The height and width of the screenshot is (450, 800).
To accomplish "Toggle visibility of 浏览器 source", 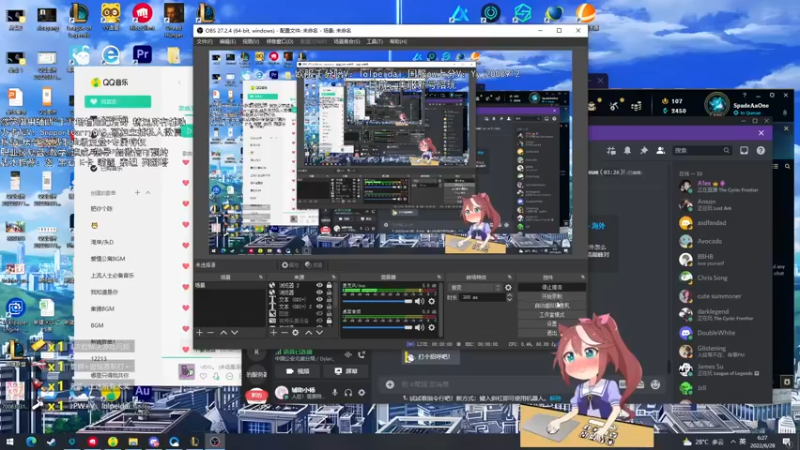I will [x=319, y=292].
